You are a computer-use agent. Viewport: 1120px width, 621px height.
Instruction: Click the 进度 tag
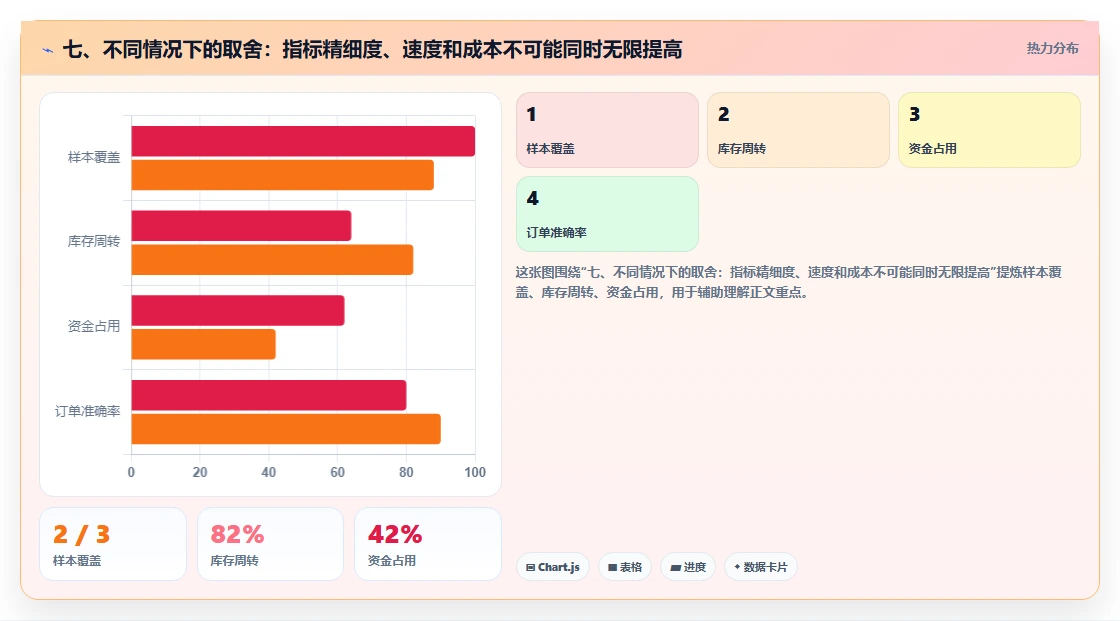[x=688, y=567]
